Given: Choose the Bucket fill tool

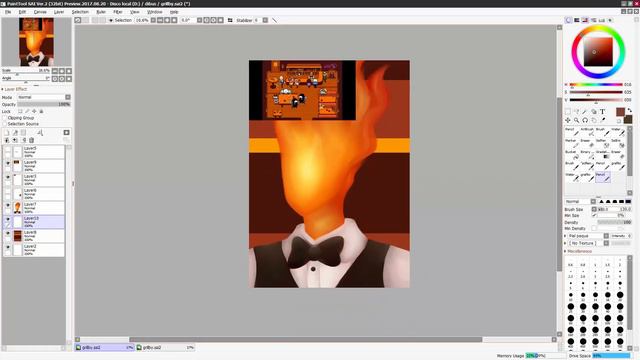Looking at the screenshot, I should (572, 154).
